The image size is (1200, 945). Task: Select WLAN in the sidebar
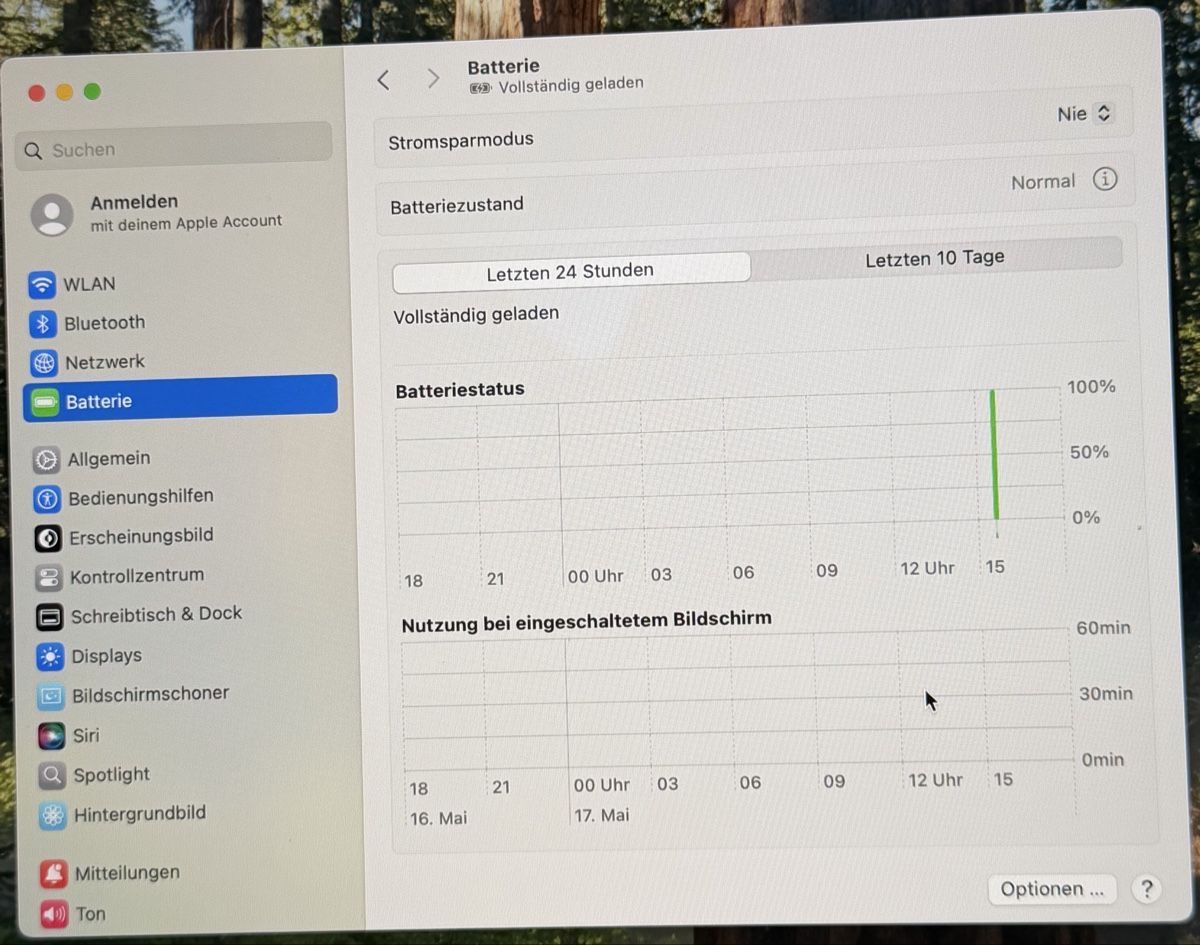(x=89, y=284)
